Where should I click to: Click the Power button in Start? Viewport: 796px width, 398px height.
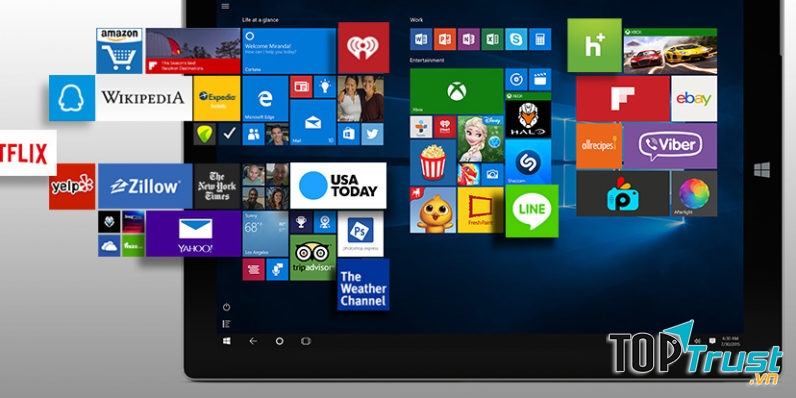tap(226, 307)
